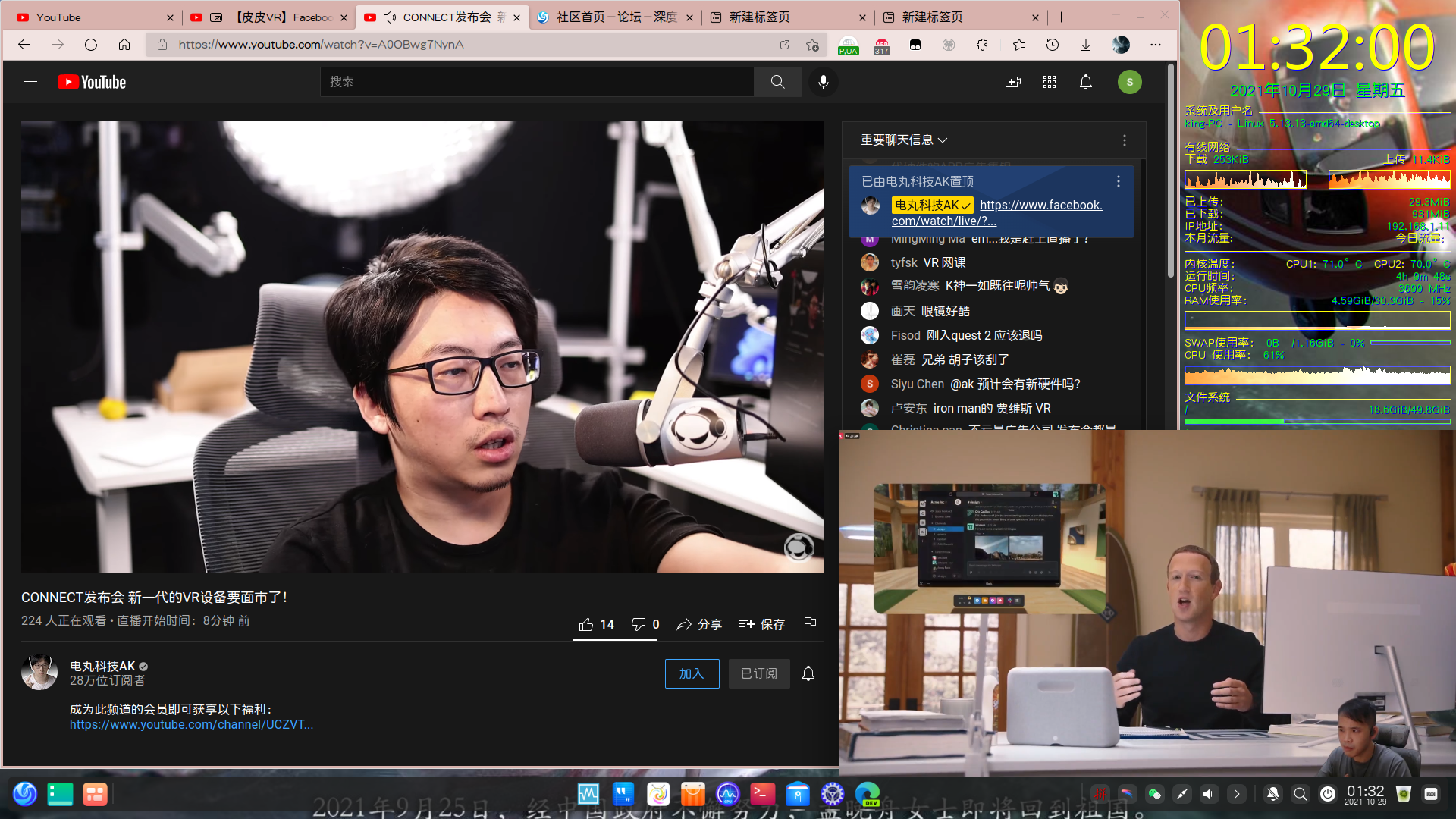Image resolution: width=1456 pixels, height=819 pixels.
Task: Open the pinned Facebook live link
Action: point(1040,205)
